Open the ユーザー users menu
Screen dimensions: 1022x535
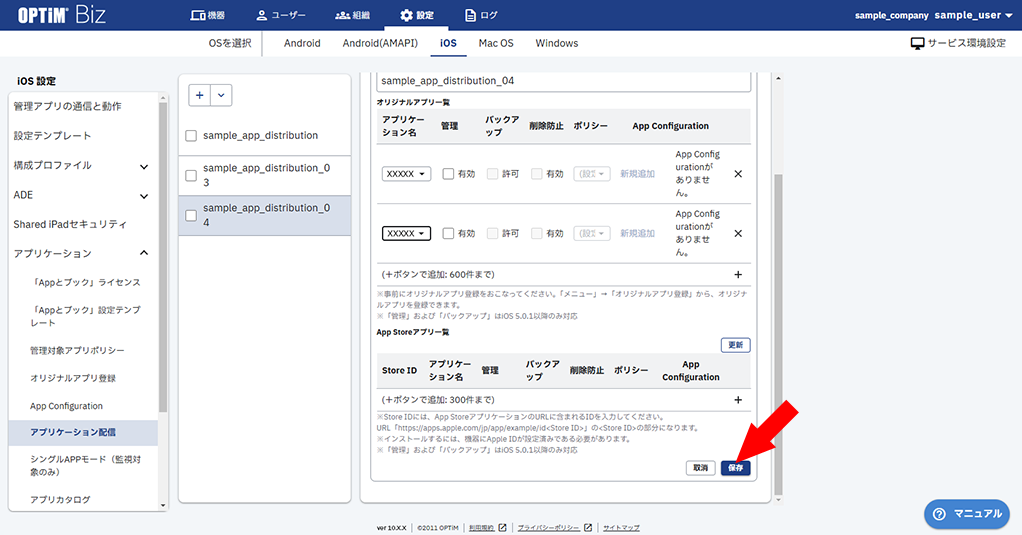coord(280,15)
